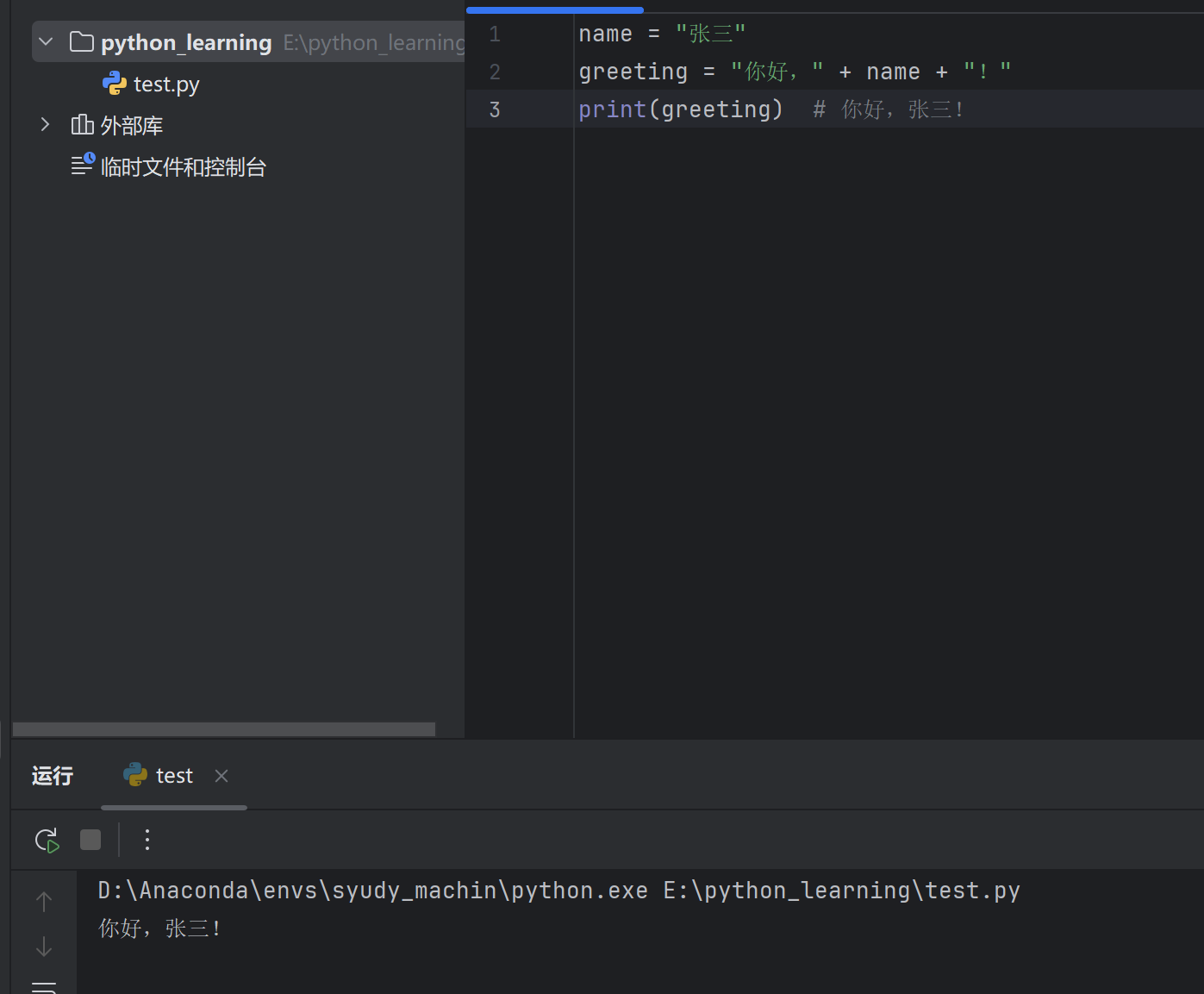
Task: Click the python.exe command line in console
Action: [x=559, y=891]
